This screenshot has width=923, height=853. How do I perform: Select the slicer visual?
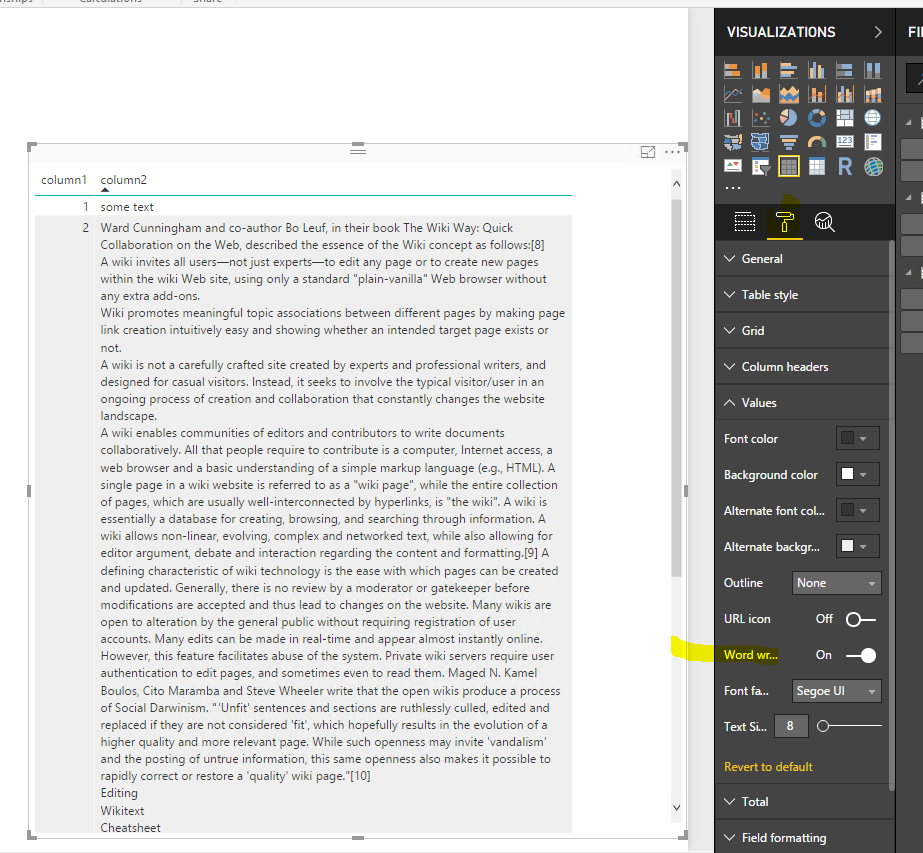[x=761, y=167]
